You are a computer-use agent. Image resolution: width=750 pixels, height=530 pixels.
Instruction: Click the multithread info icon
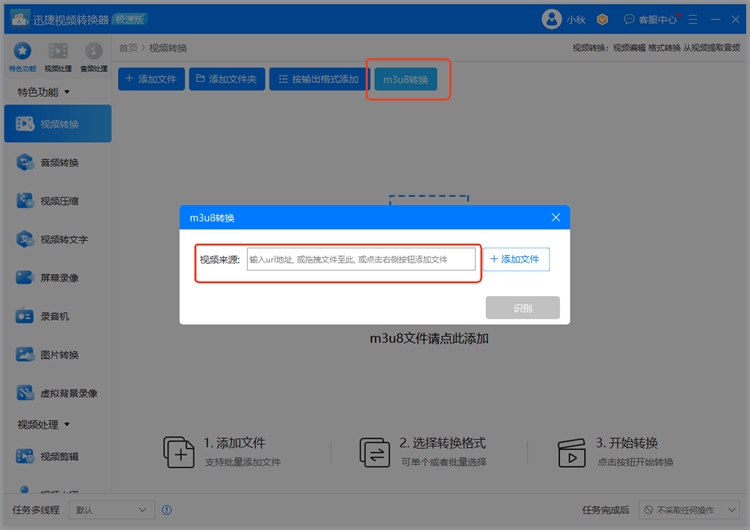tap(167, 510)
